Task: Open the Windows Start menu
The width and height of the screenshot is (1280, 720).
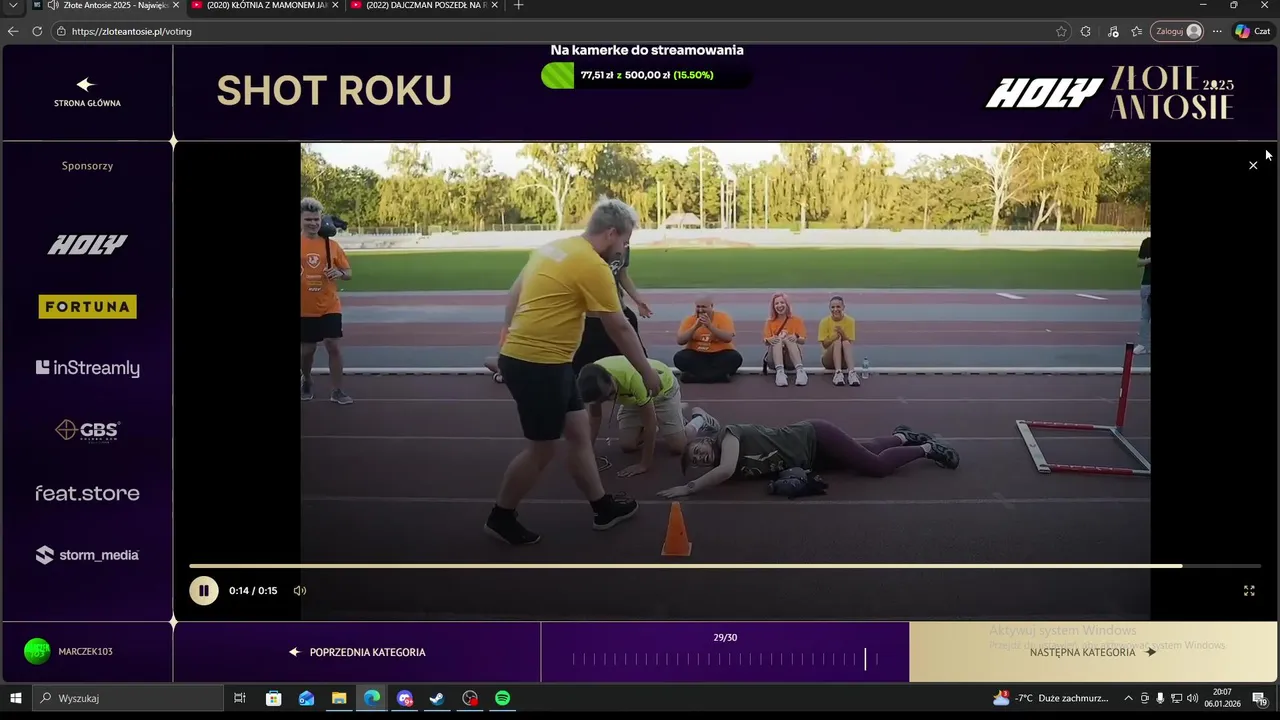Action: (15, 698)
